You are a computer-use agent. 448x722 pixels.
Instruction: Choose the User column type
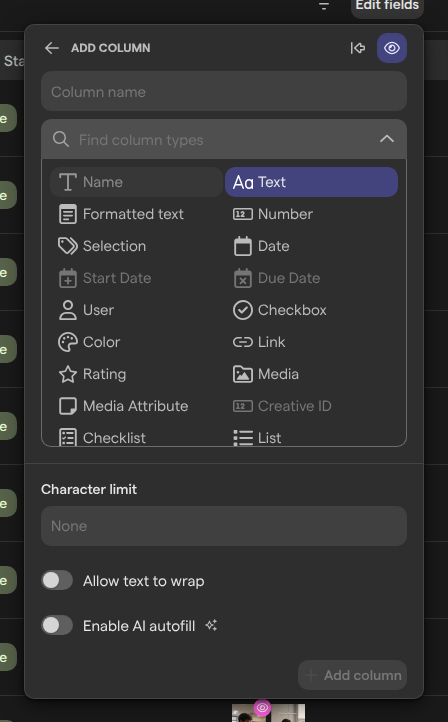136,310
